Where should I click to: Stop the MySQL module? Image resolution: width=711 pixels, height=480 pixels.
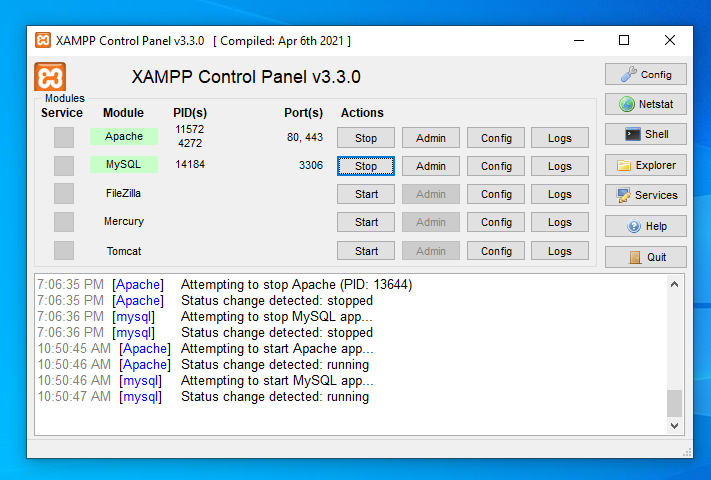365,166
